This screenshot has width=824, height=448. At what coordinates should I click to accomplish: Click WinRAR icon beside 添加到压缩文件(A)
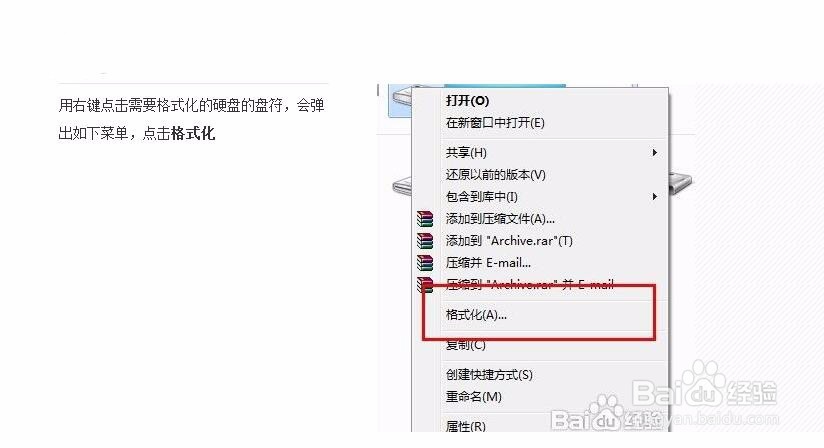(x=425, y=218)
